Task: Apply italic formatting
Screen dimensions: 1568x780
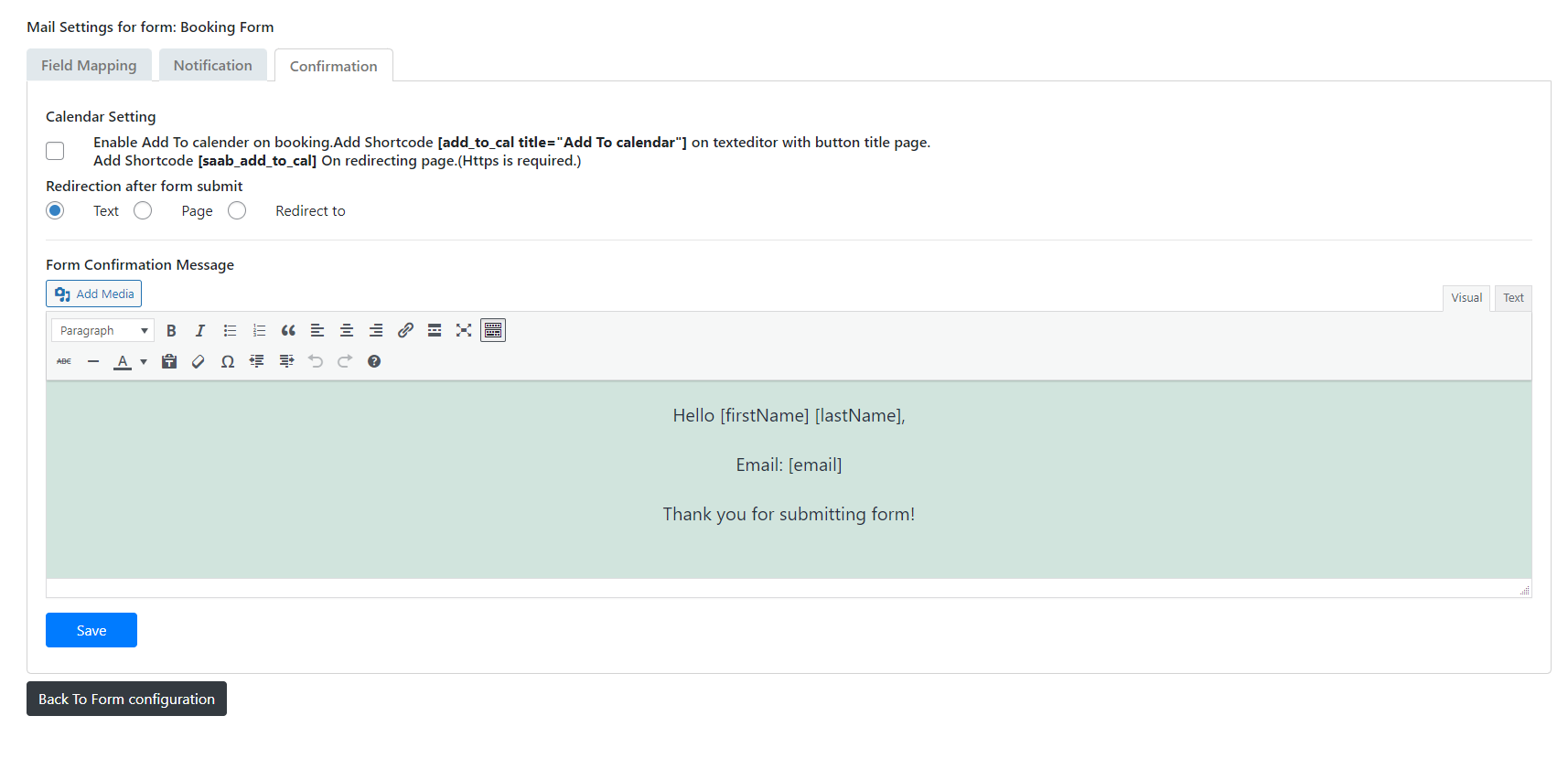Action: click(x=200, y=331)
